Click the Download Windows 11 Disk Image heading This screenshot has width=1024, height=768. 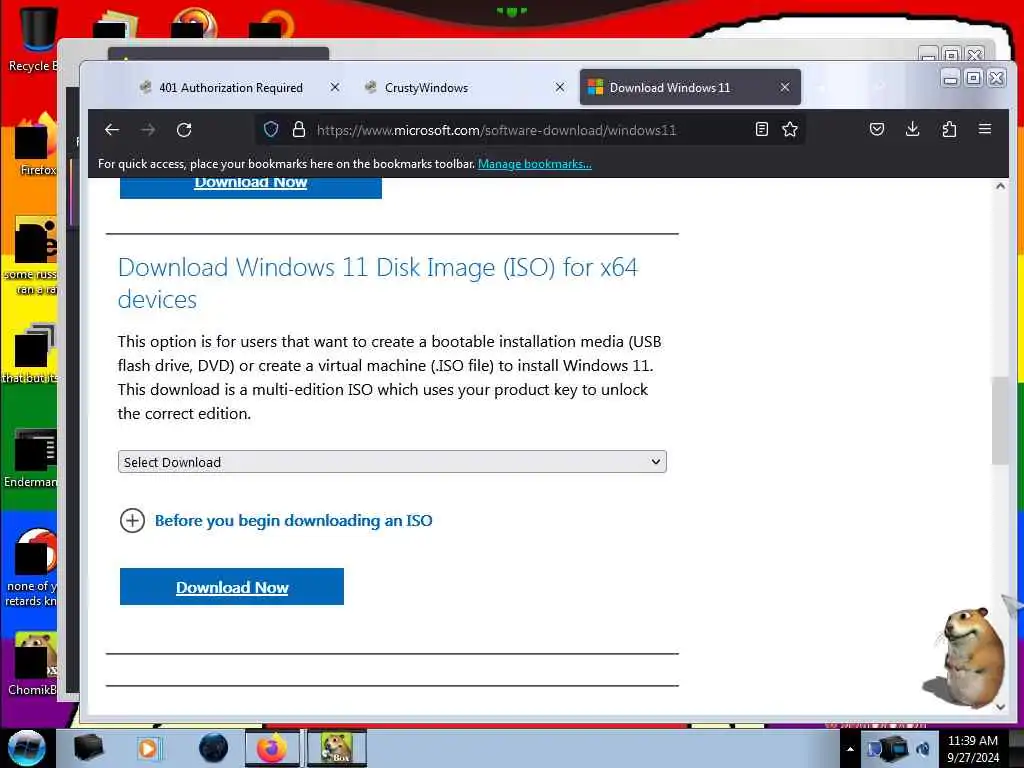(x=377, y=283)
